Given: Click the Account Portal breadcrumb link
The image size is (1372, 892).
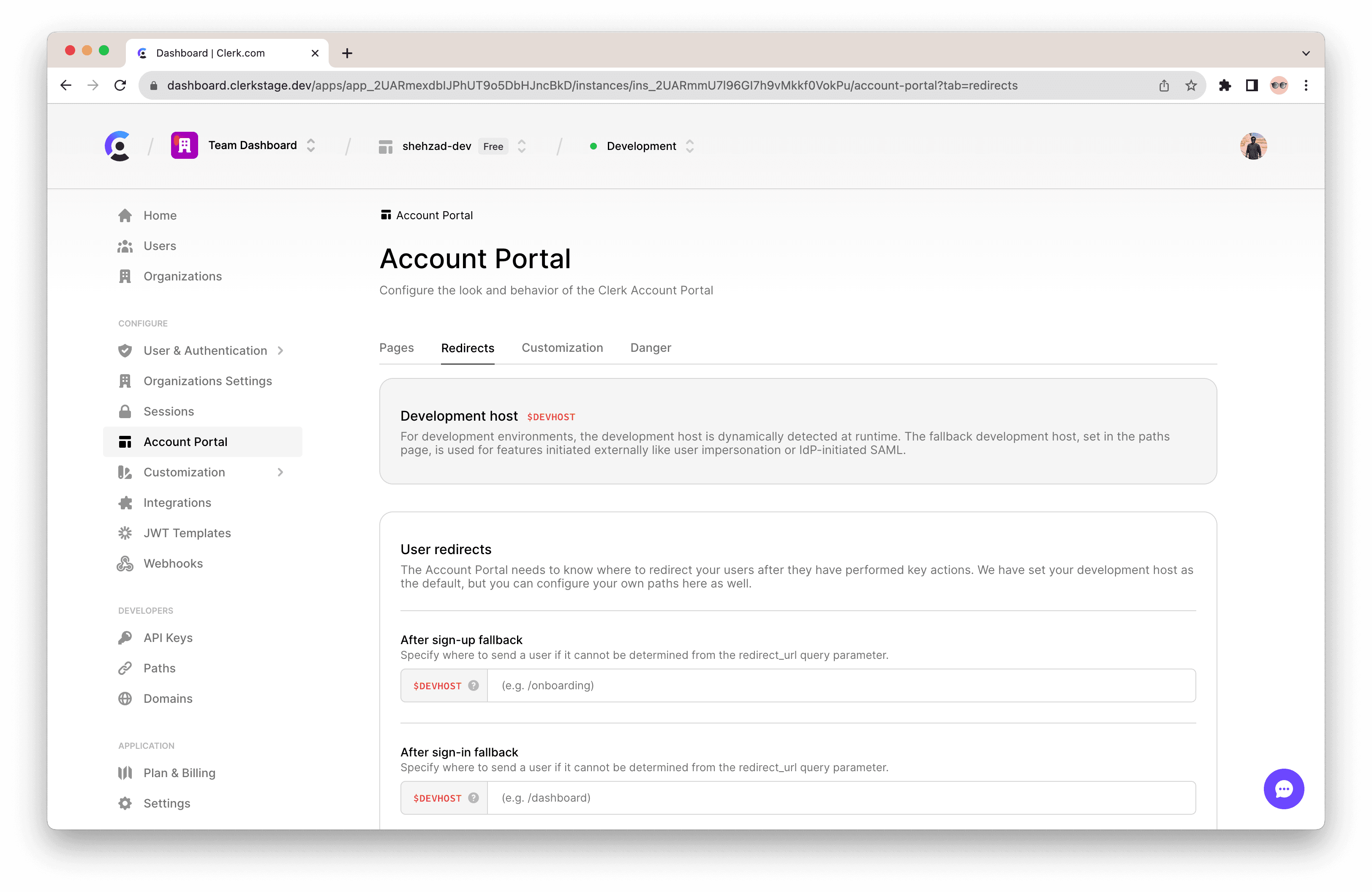Looking at the screenshot, I should [433, 215].
